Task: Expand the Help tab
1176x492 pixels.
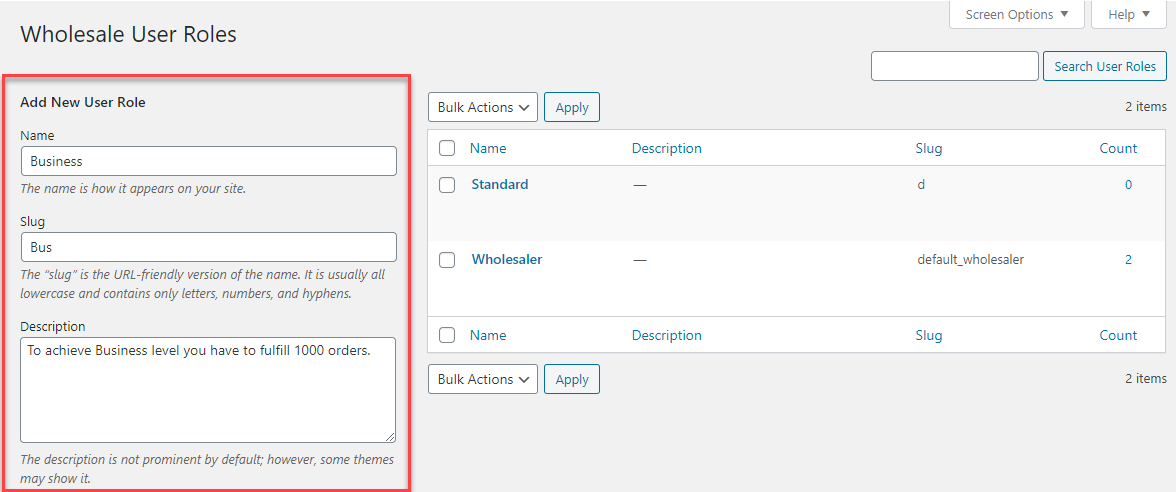Action: tap(1129, 14)
